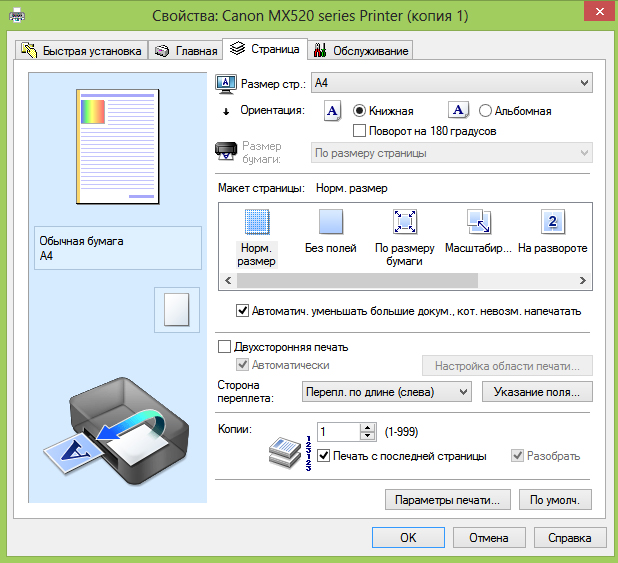The height and width of the screenshot is (563, 618).
Task: Switch to the Быстрая установка tab
Action: (82, 50)
